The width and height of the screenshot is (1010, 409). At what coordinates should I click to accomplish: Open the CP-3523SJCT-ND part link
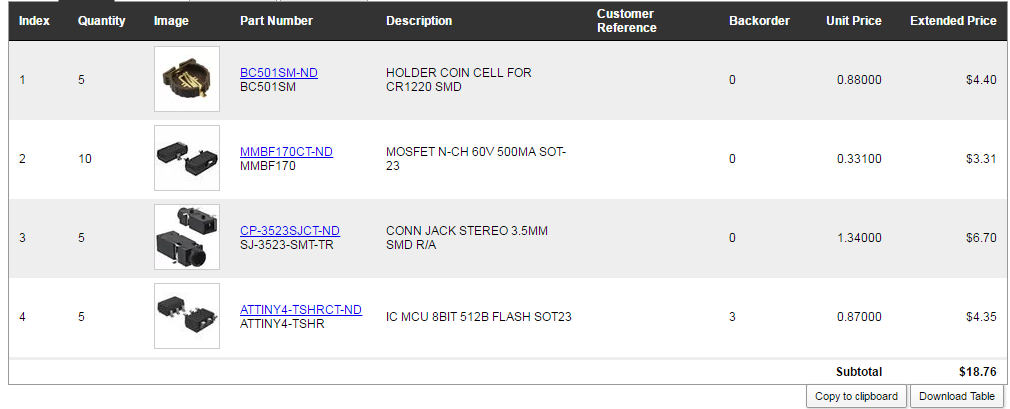[x=290, y=231]
